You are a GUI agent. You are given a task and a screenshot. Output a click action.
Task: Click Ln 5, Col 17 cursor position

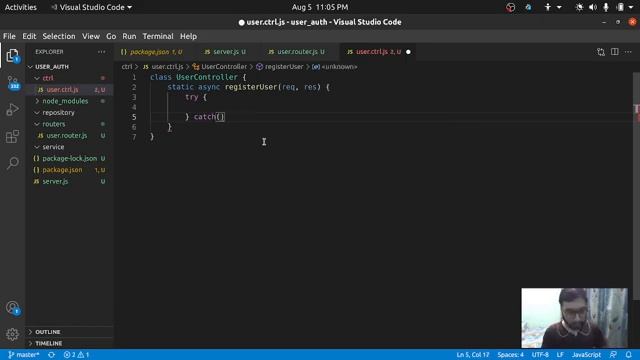[472, 355]
